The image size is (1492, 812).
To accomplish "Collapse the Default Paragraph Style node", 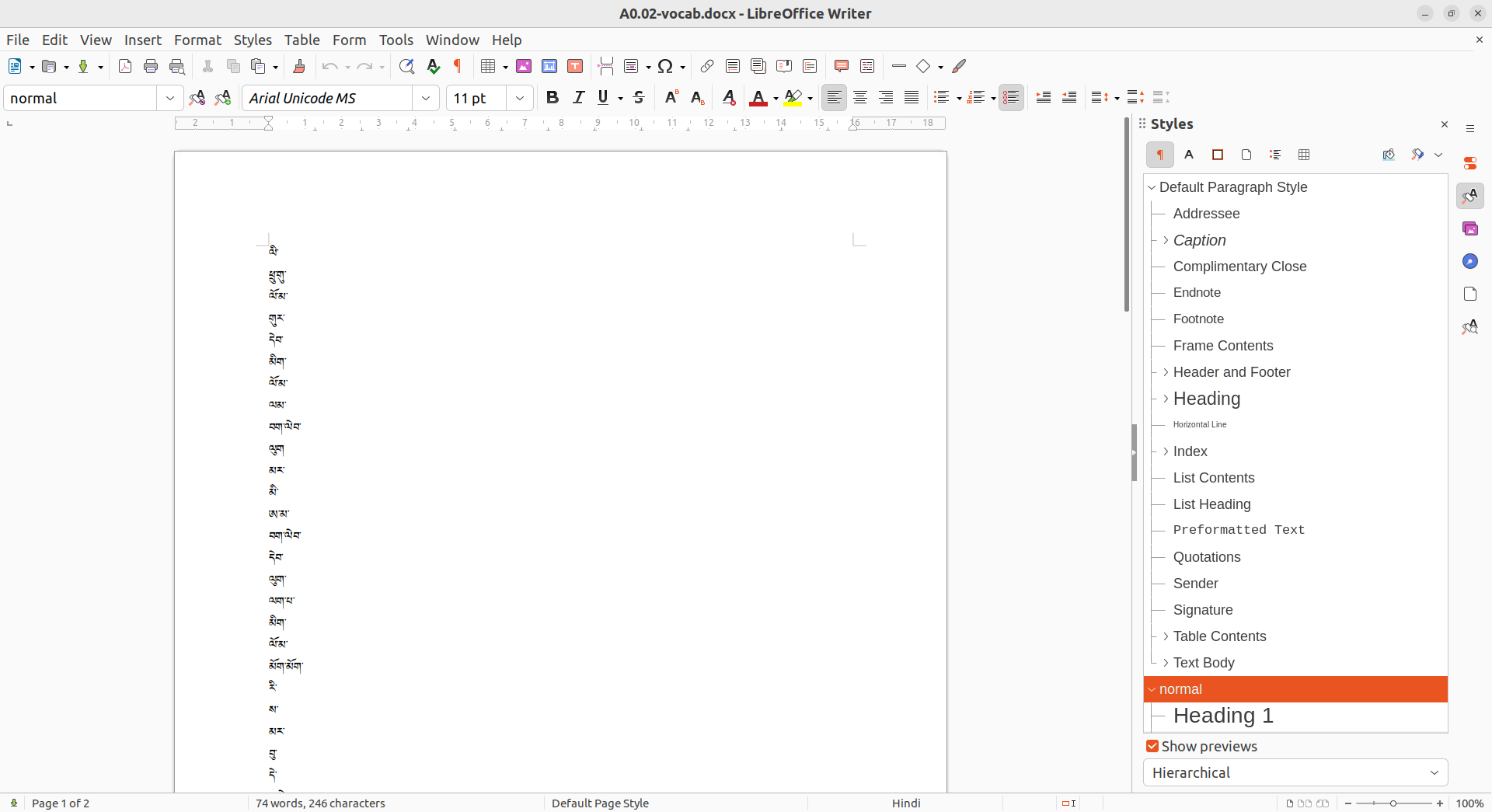I will (1152, 187).
